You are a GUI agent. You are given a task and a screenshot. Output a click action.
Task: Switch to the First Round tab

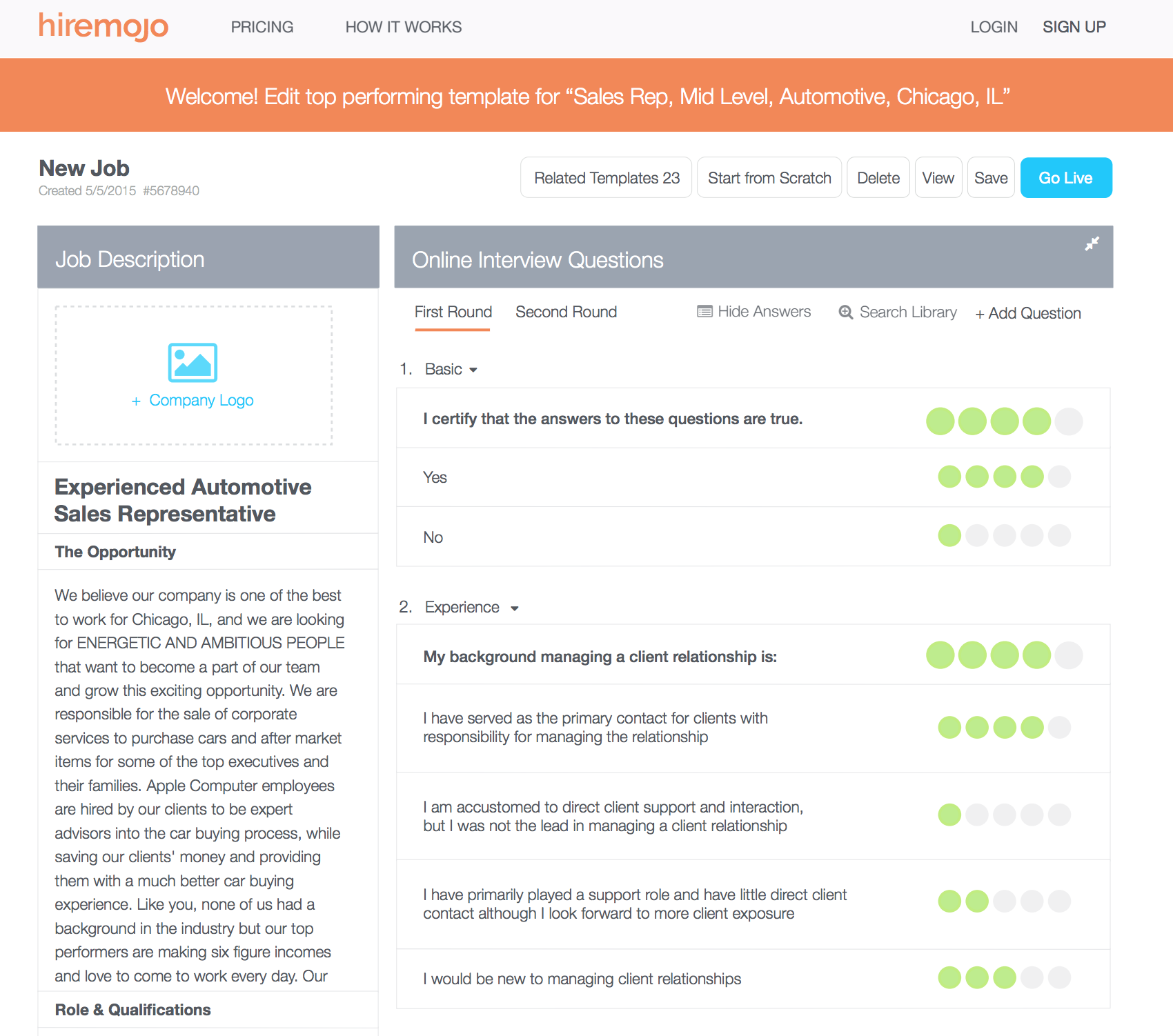click(x=453, y=312)
